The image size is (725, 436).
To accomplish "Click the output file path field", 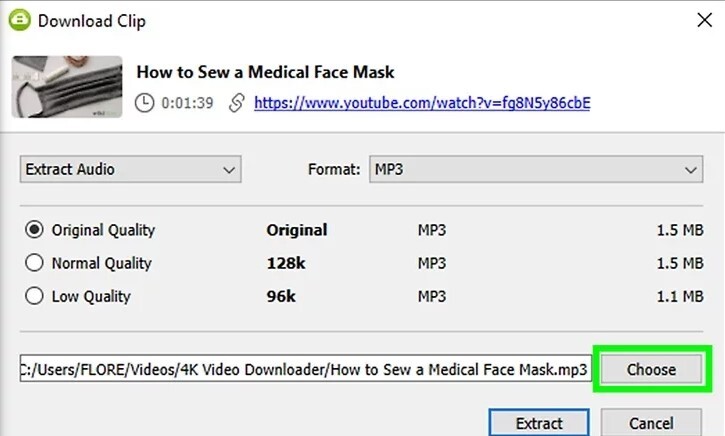I will [306, 368].
